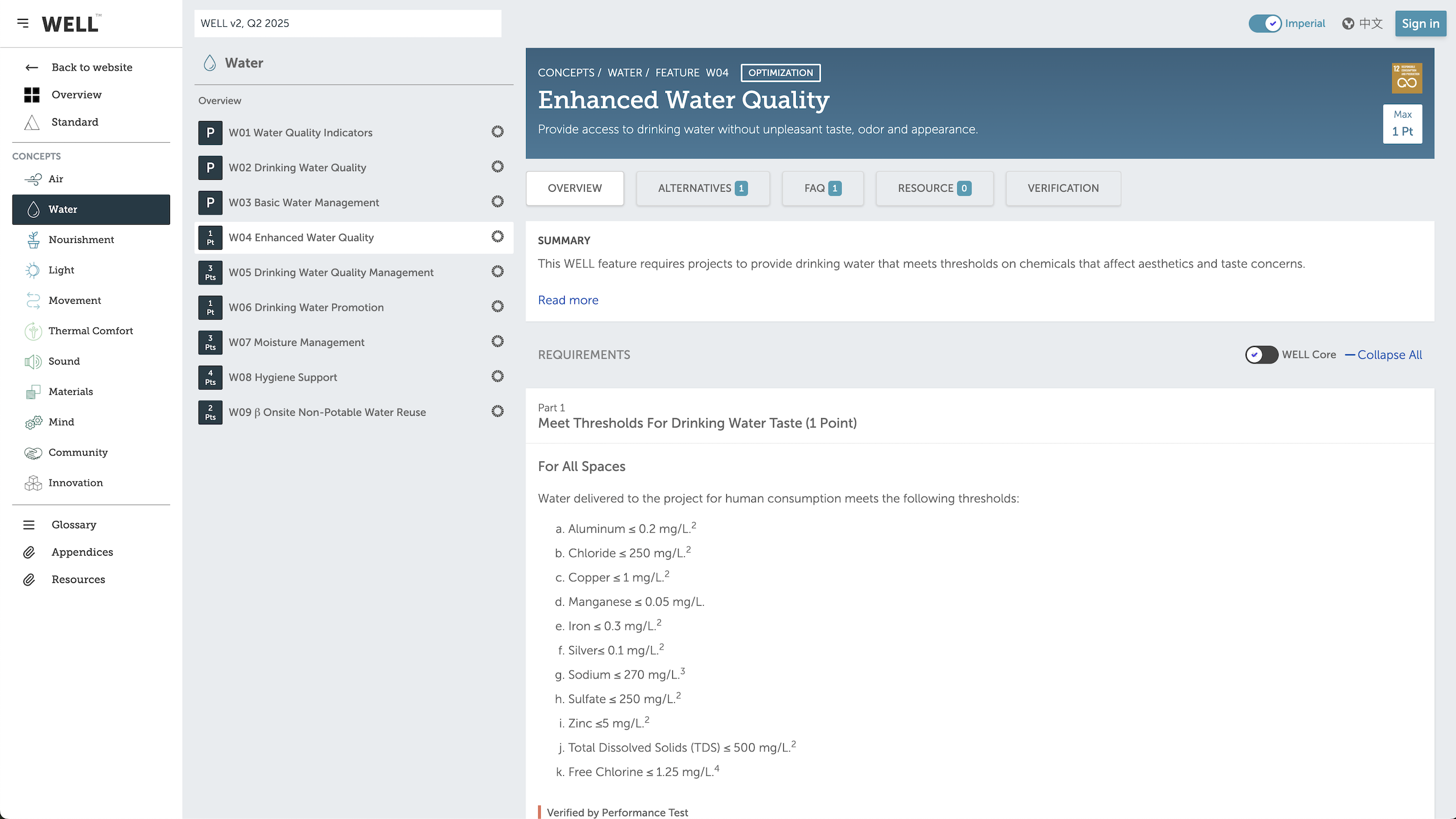Click the OPTIMIZATION badge
1456x819 pixels.
780,73
